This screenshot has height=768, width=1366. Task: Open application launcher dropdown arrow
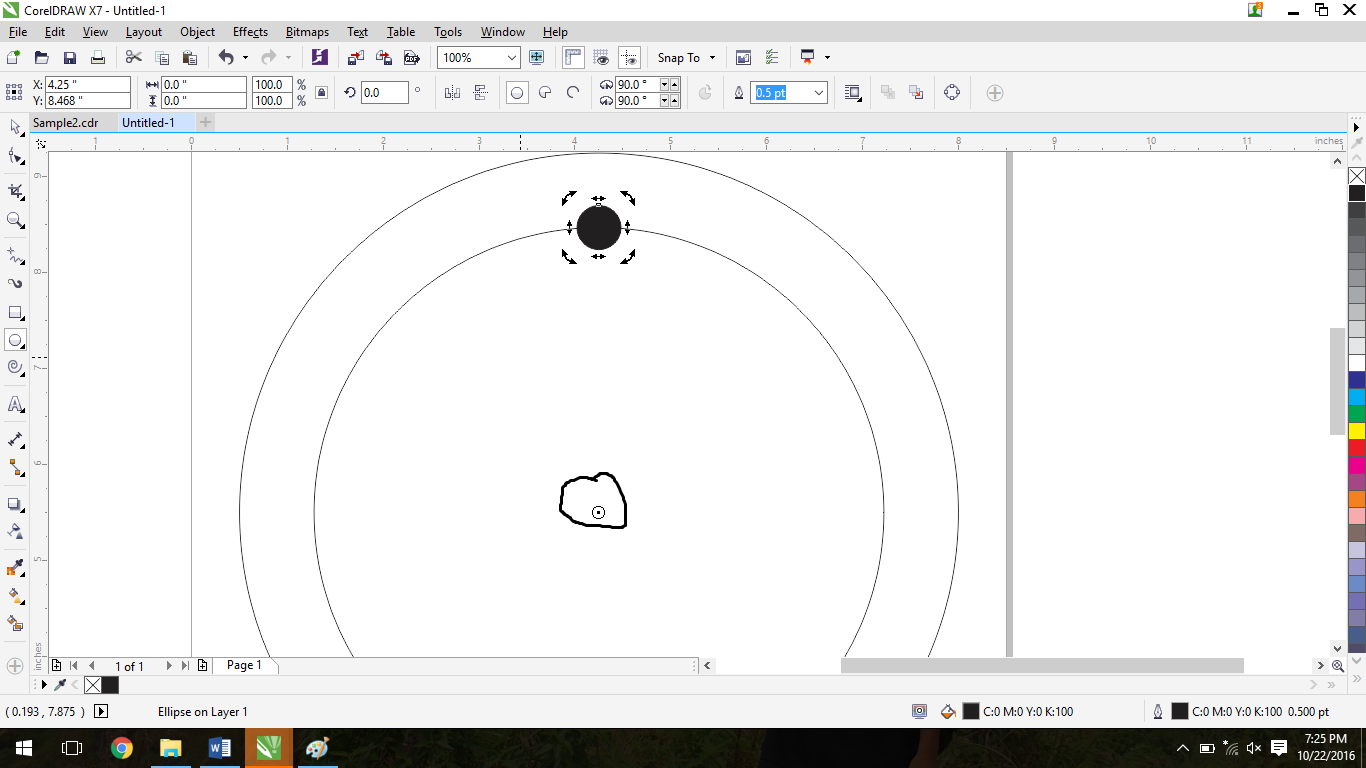827,58
